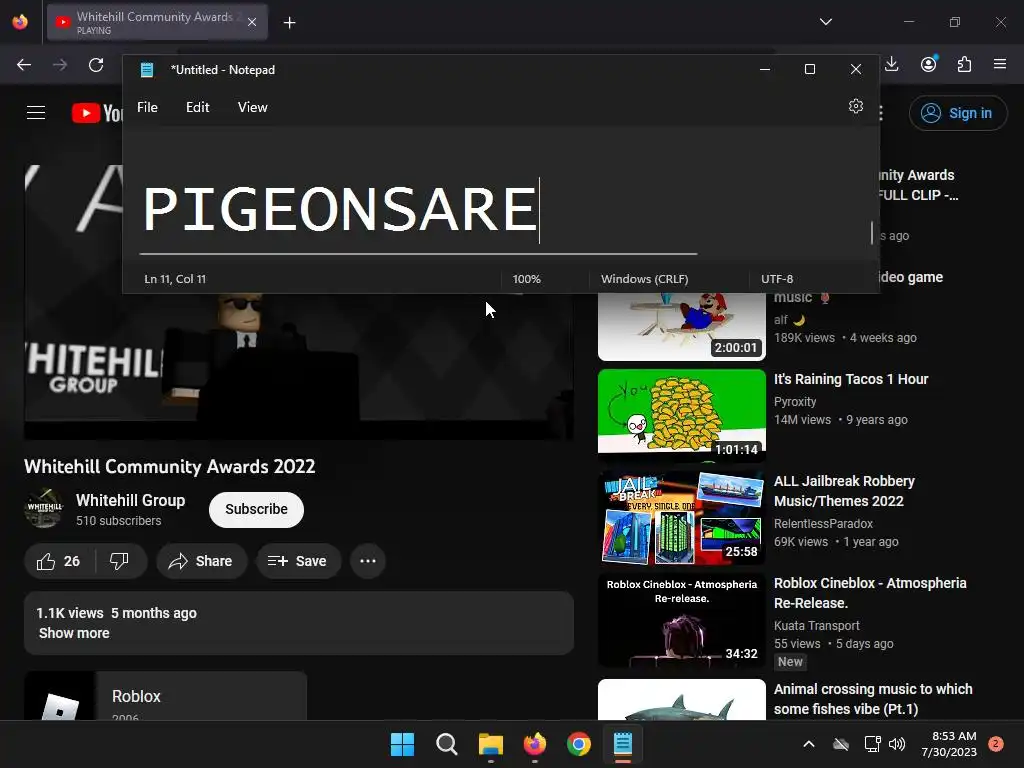This screenshot has width=1024, height=768.
Task: Click the UTF-8 encoding indicator
Action: coord(776,279)
